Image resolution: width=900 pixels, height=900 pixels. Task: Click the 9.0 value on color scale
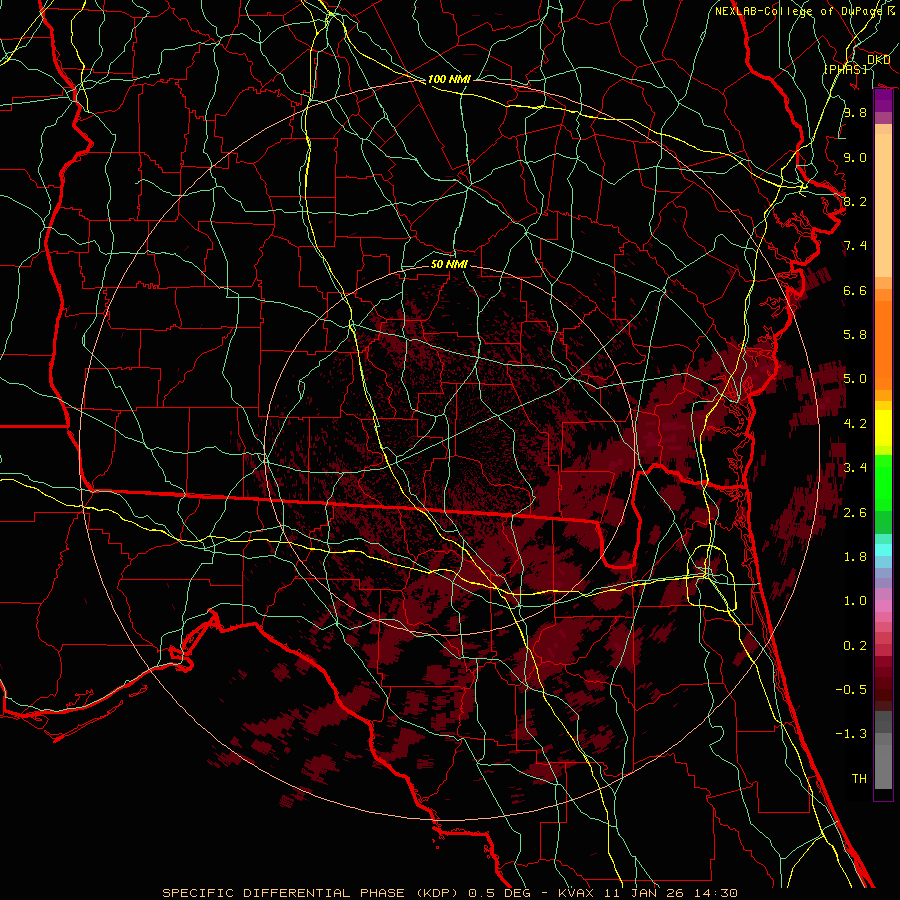point(855,157)
